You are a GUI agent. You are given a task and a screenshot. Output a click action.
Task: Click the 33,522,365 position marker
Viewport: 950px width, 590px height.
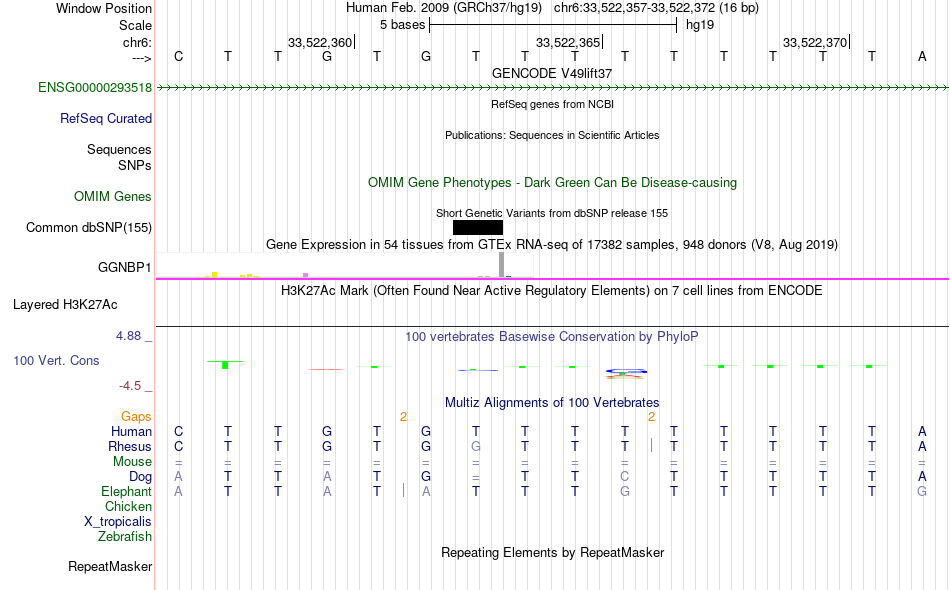point(568,42)
